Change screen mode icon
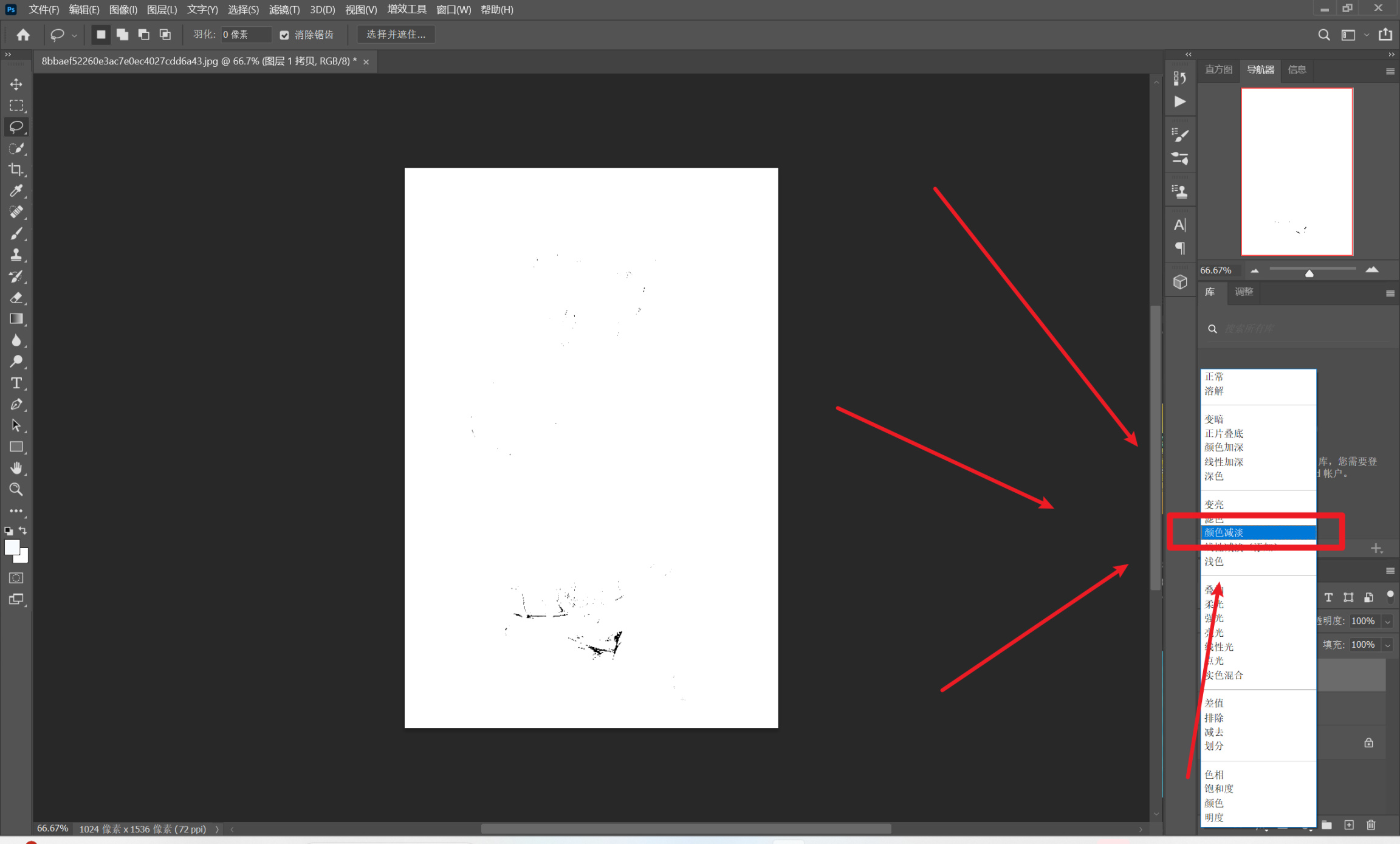Screen dimensions: 1400x844 point(16,600)
